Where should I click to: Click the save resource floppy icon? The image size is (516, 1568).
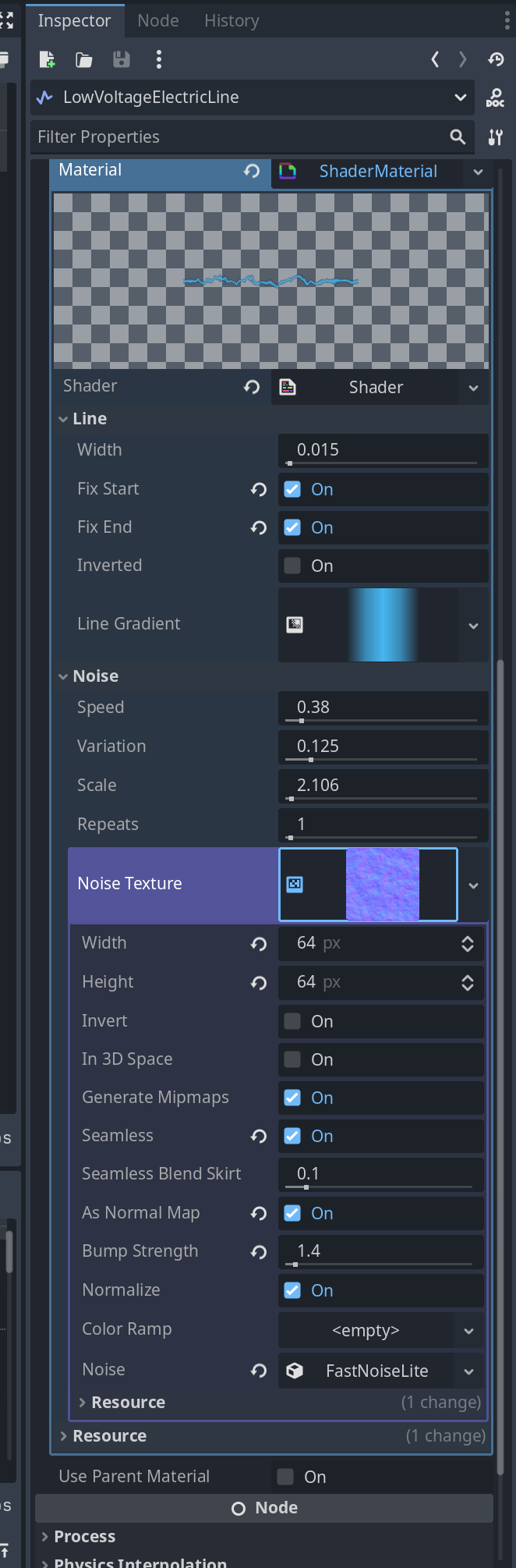[x=121, y=59]
